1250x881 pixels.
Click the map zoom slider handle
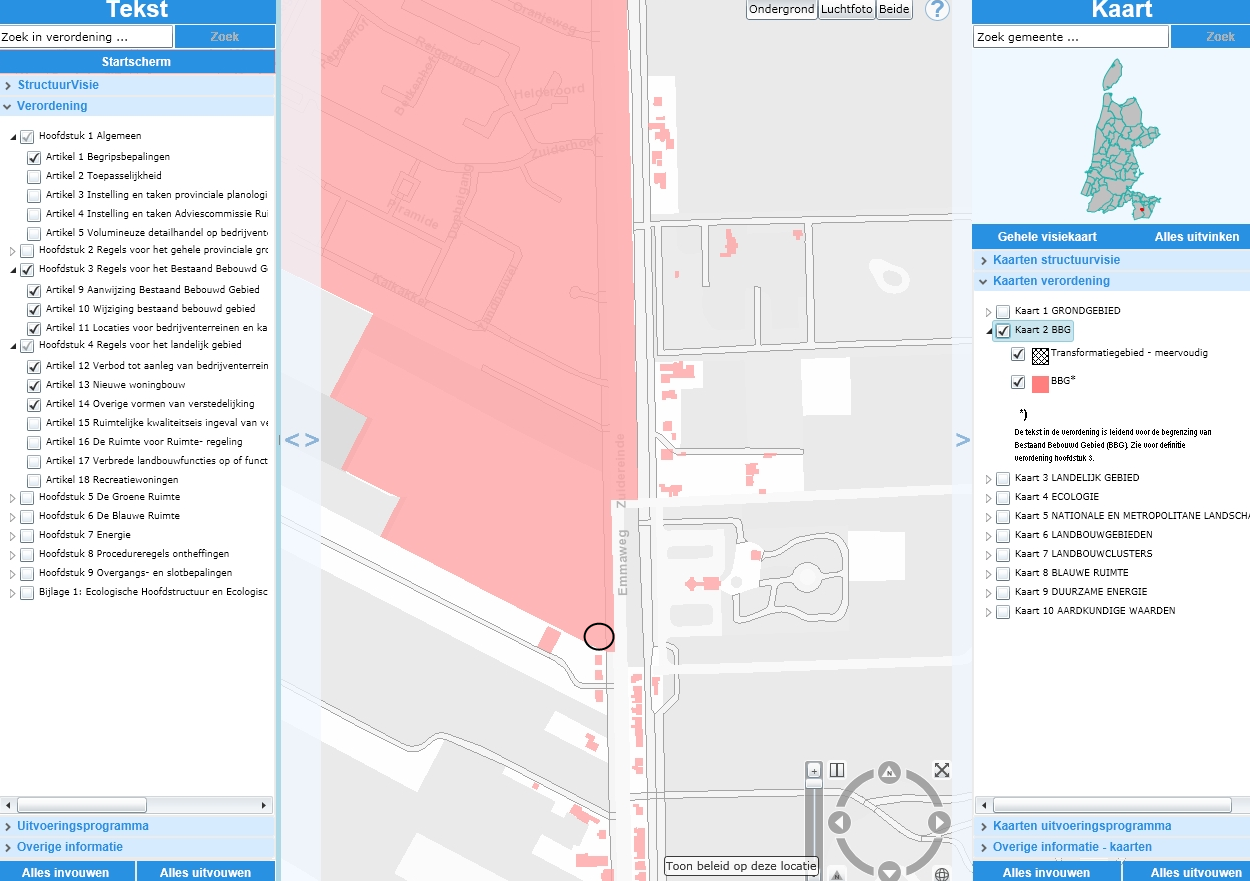814,785
